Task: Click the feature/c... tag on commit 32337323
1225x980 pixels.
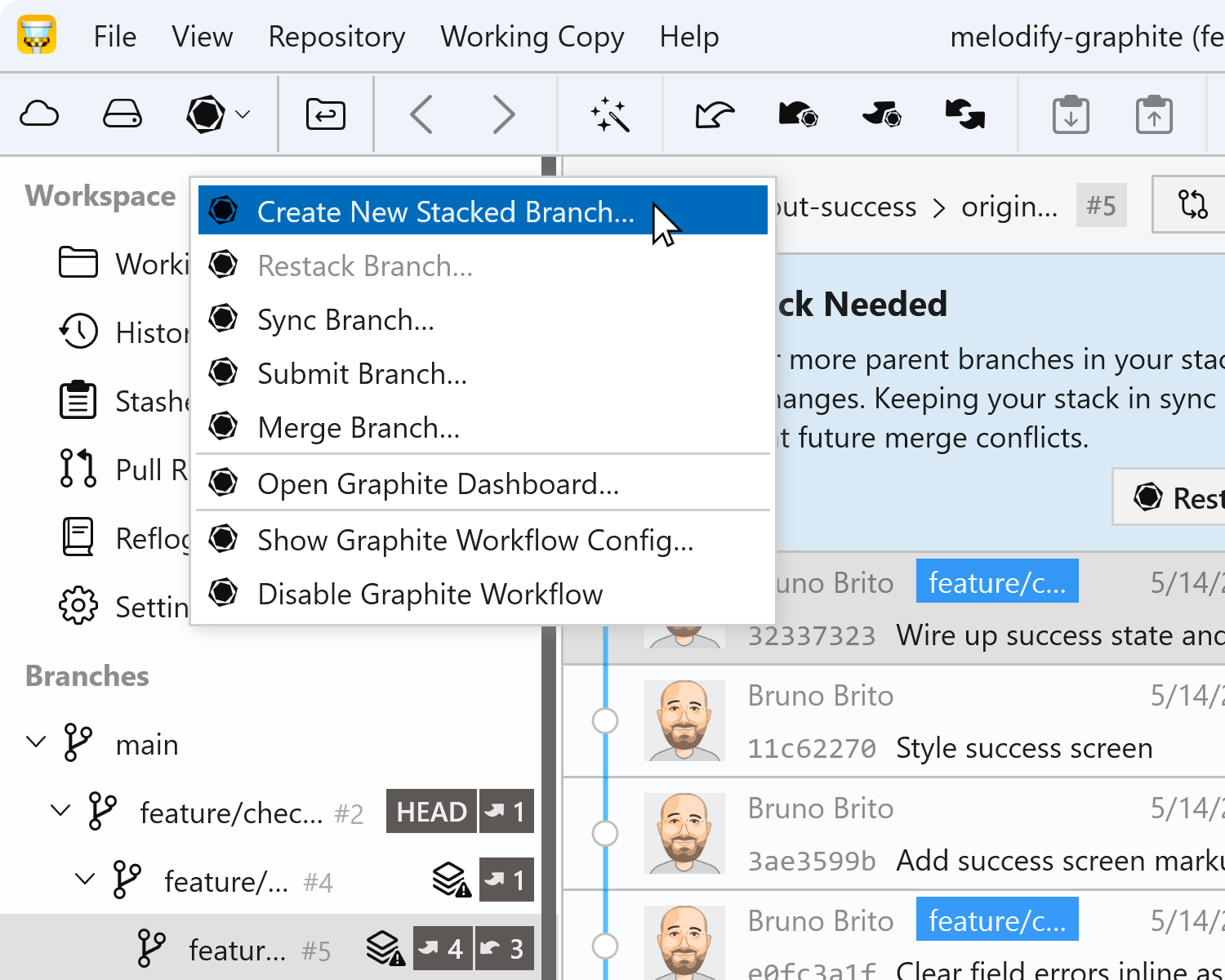Action: (x=997, y=582)
